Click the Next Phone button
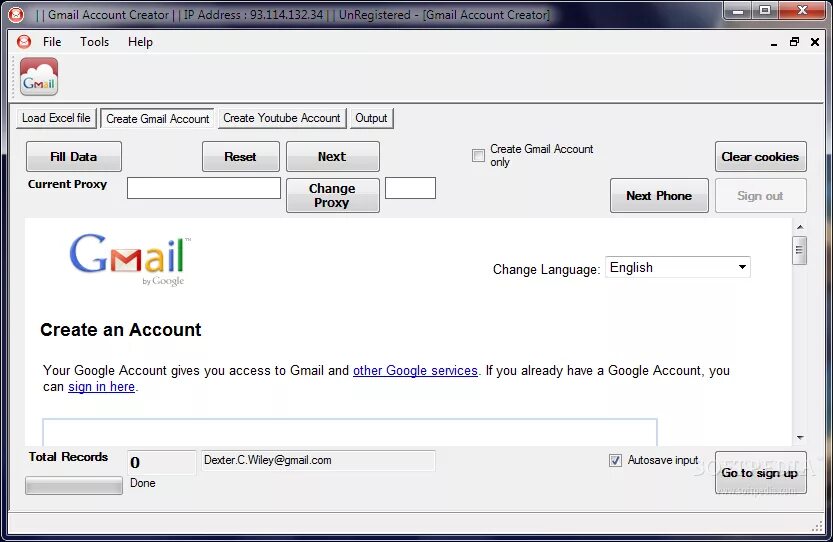Image resolution: width=833 pixels, height=542 pixels. 659,196
